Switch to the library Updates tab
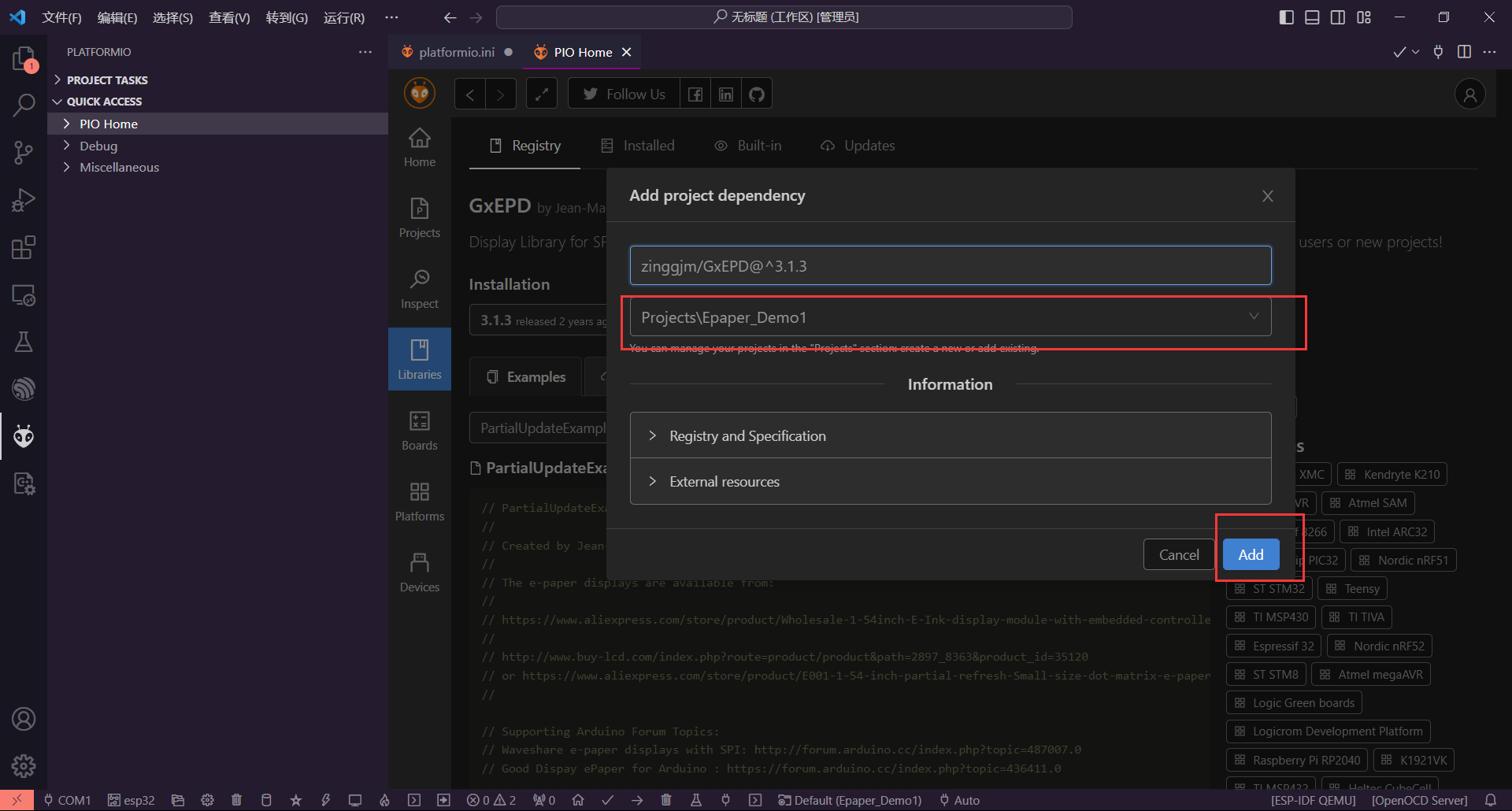Viewport: 1512px width, 811px height. tap(858, 146)
